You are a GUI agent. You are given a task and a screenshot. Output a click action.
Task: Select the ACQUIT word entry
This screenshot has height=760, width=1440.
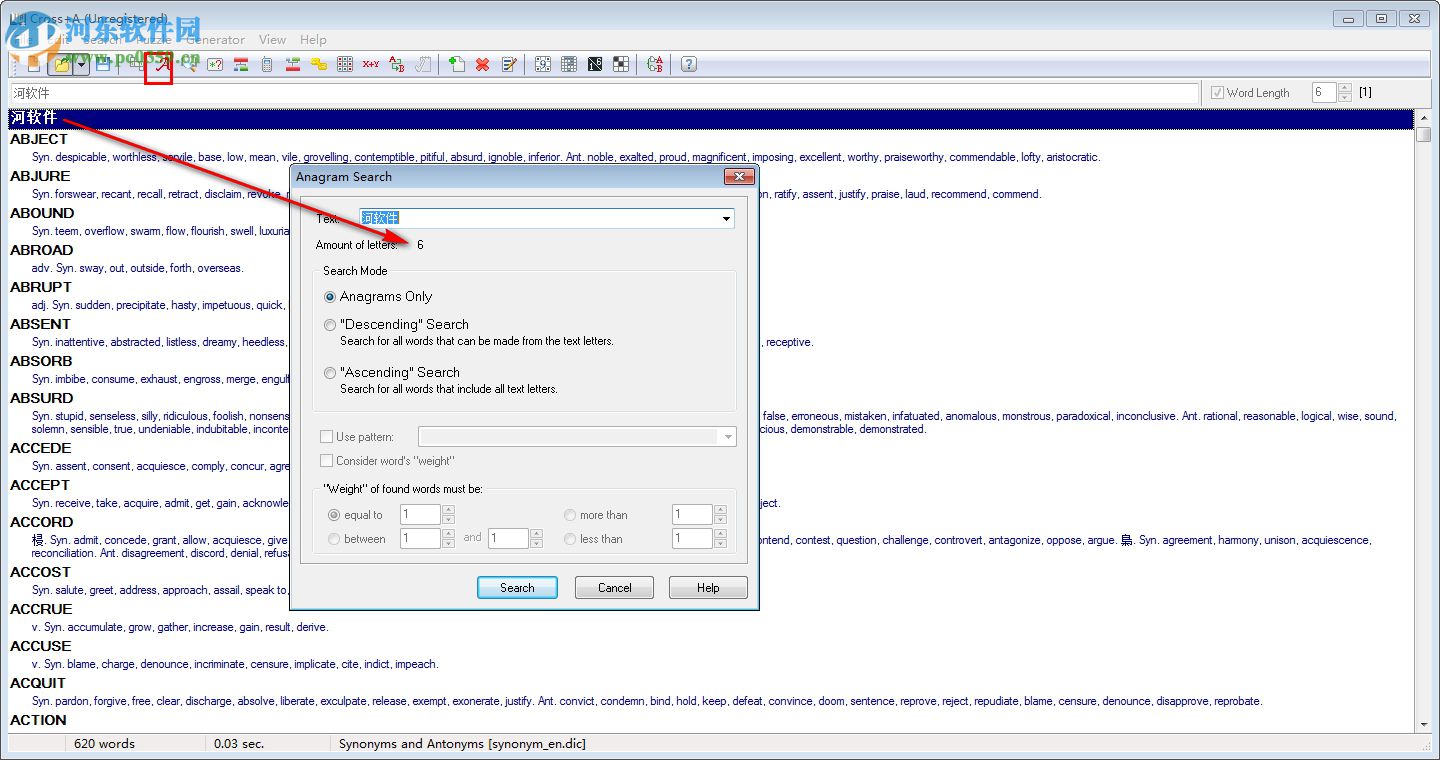38,683
